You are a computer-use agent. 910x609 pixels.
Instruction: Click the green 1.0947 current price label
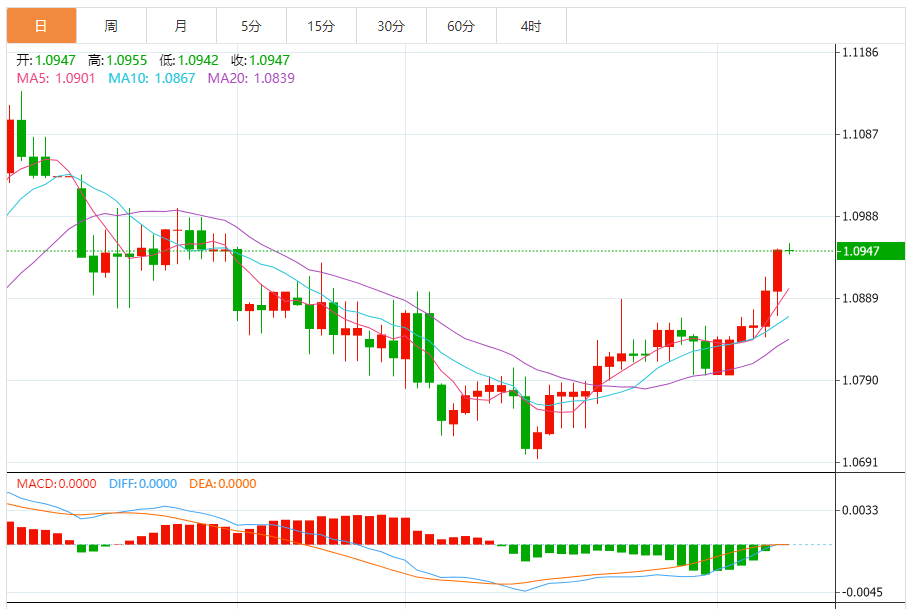click(x=871, y=251)
